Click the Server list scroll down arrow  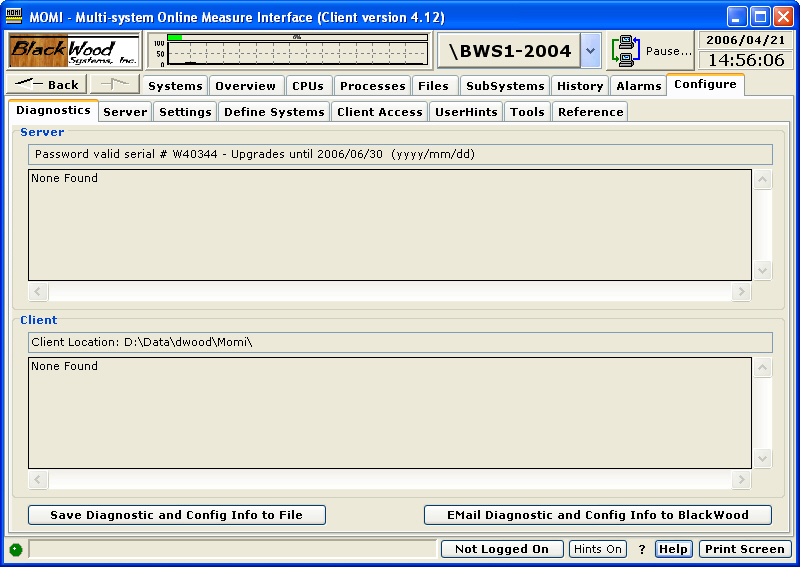point(762,270)
